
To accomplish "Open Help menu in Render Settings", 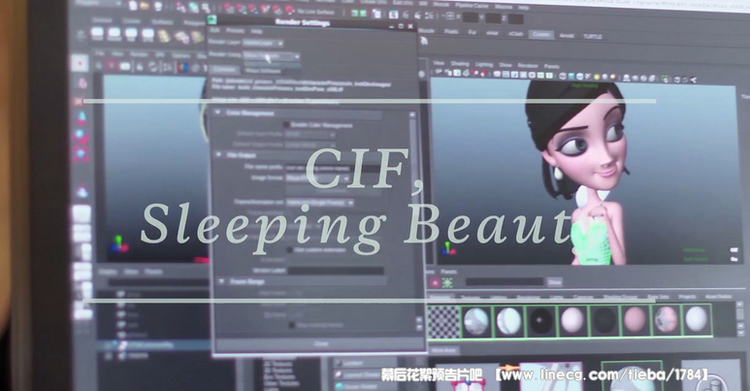I will coord(257,31).
